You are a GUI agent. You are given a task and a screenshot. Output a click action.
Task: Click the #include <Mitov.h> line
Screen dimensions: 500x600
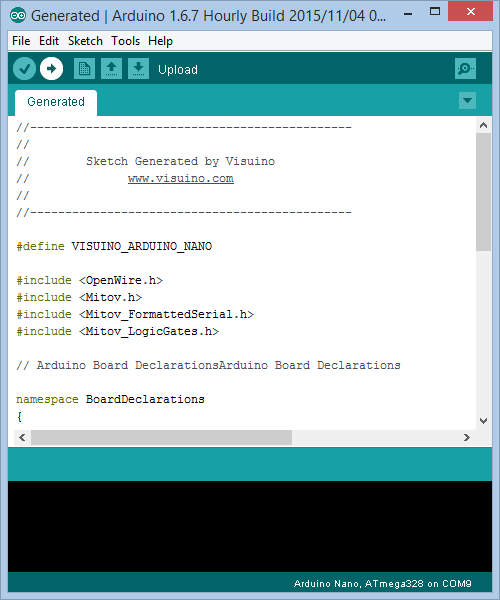point(79,297)
